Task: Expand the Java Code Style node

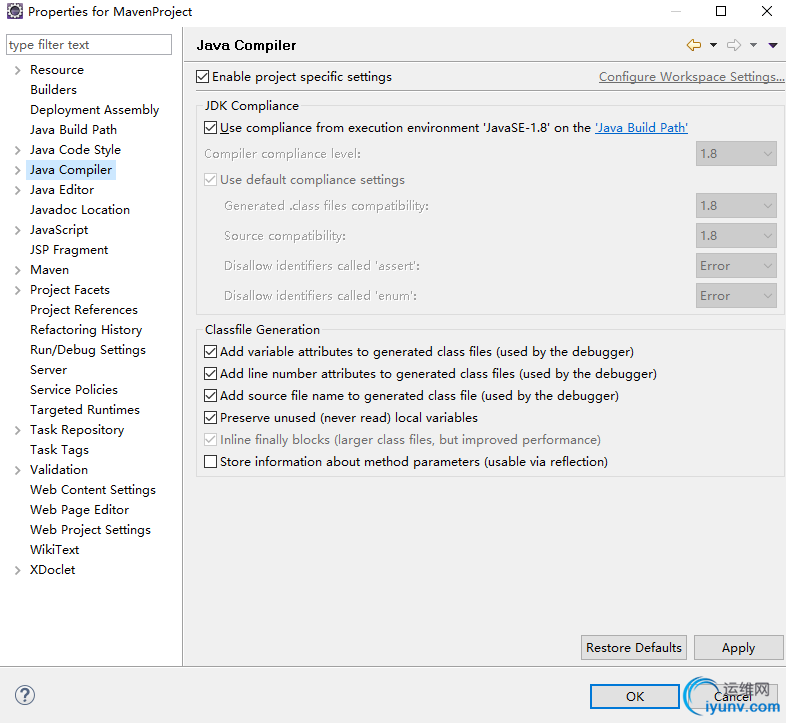Action: [x=18, y=150]
